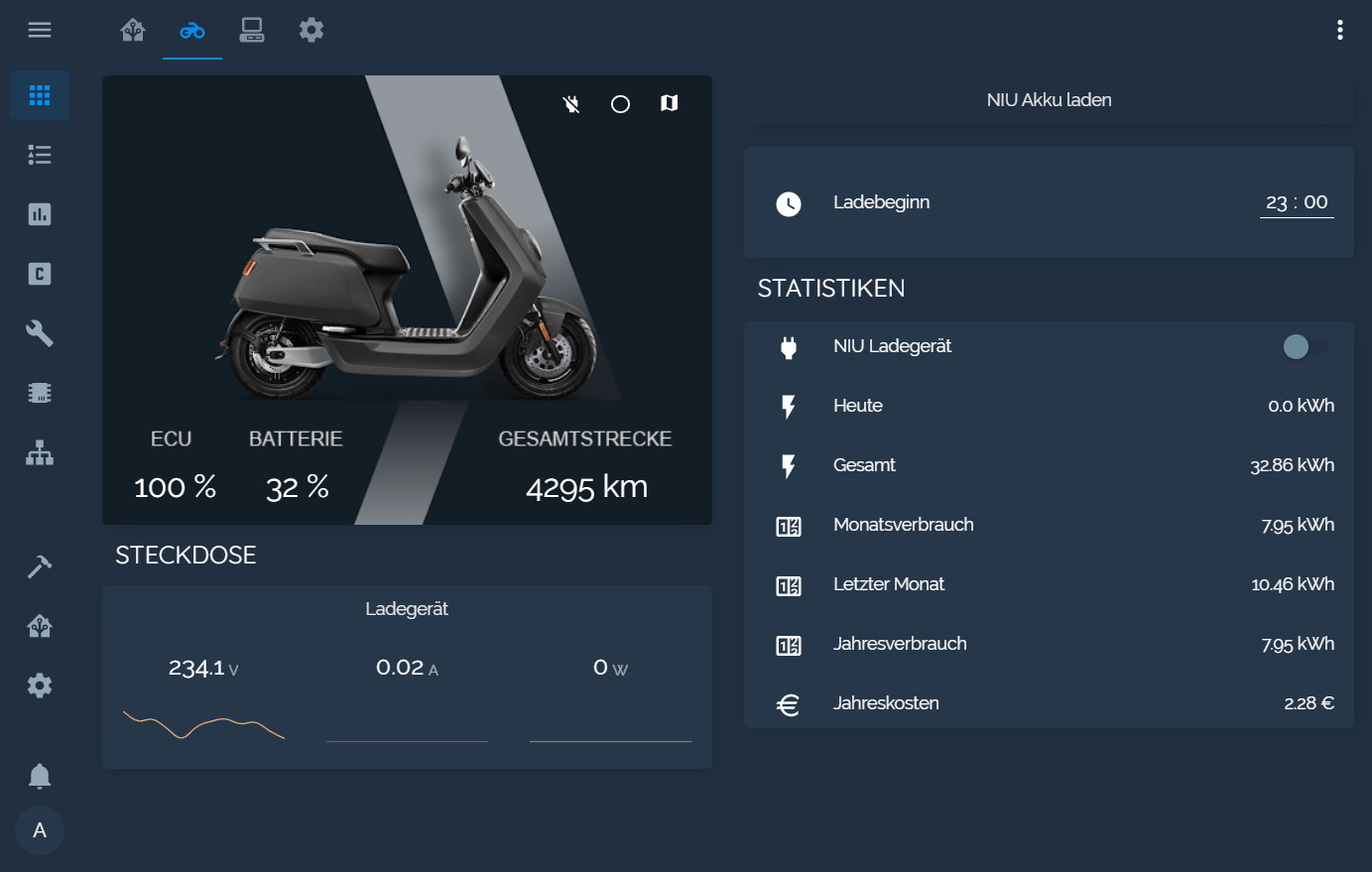The image size is (1372, 872).
Task: Open the list view icon in sidebar
Action: tap(40, 155)
